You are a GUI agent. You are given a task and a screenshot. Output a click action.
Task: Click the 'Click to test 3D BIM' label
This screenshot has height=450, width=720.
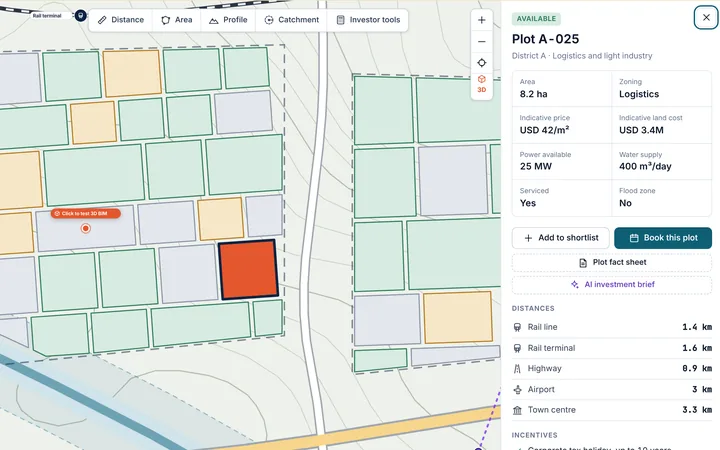pos(85,214)
